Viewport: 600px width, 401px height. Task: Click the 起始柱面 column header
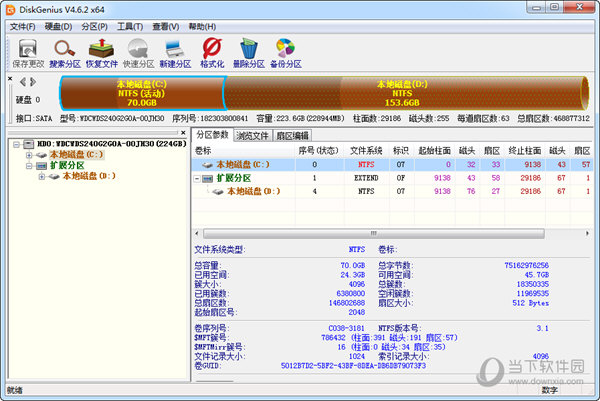pos(434,151)
